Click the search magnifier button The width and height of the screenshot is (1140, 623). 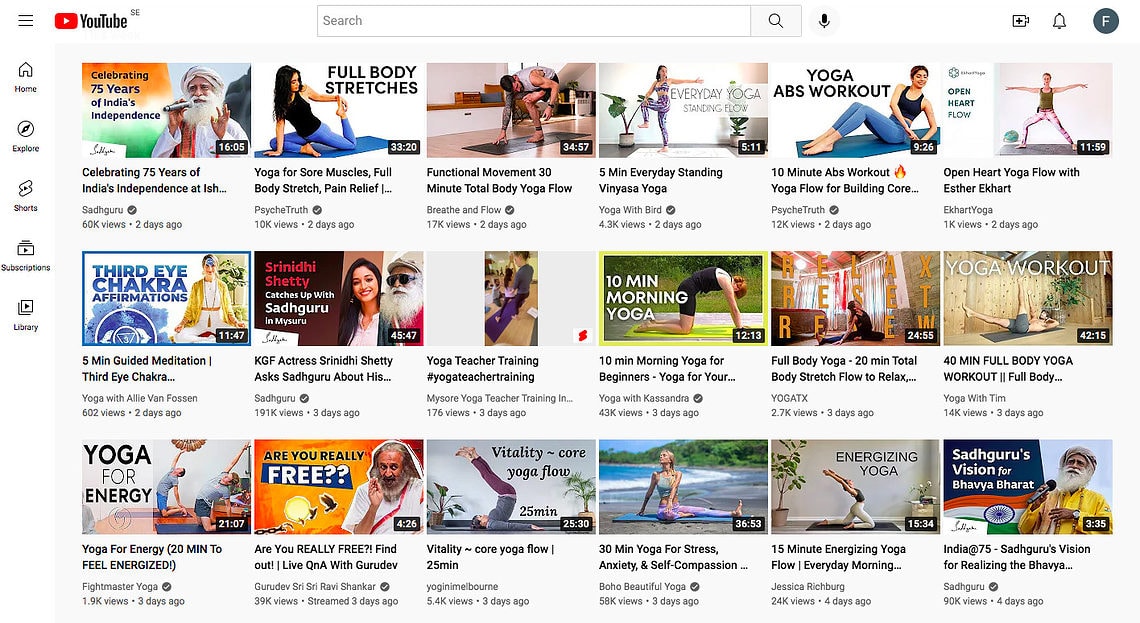point(776,21)
